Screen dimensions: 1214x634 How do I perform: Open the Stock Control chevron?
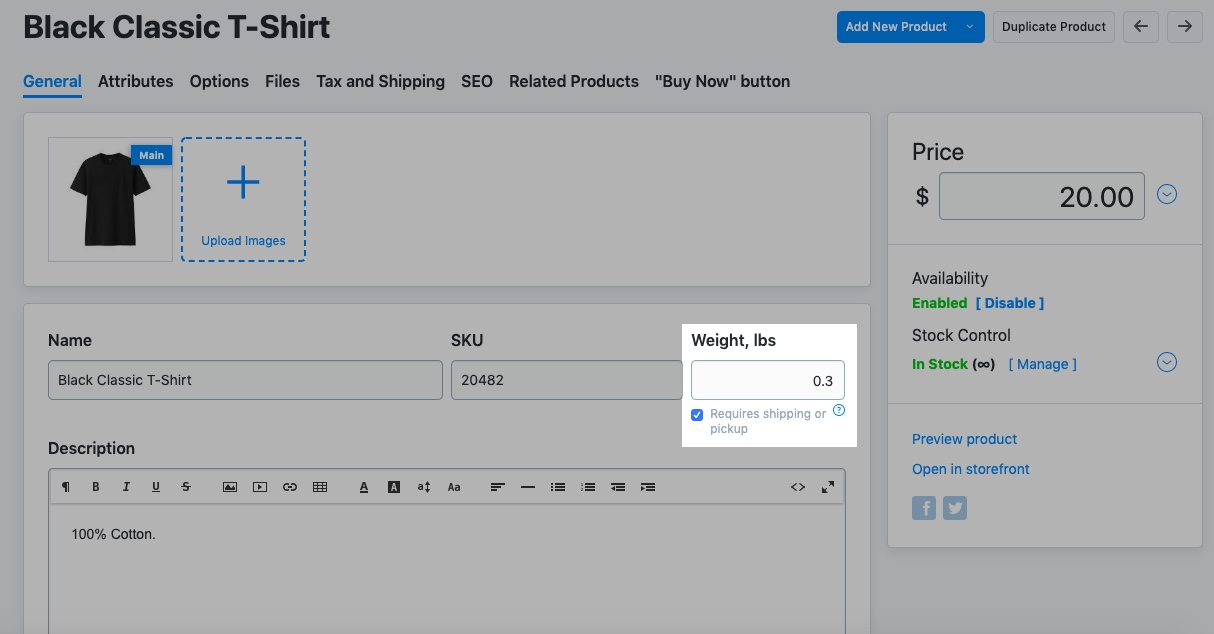pos(1167,362)
